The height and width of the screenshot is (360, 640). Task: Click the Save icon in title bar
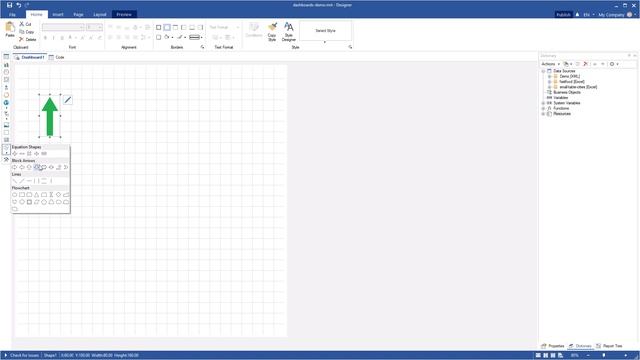tap(9, 5)
